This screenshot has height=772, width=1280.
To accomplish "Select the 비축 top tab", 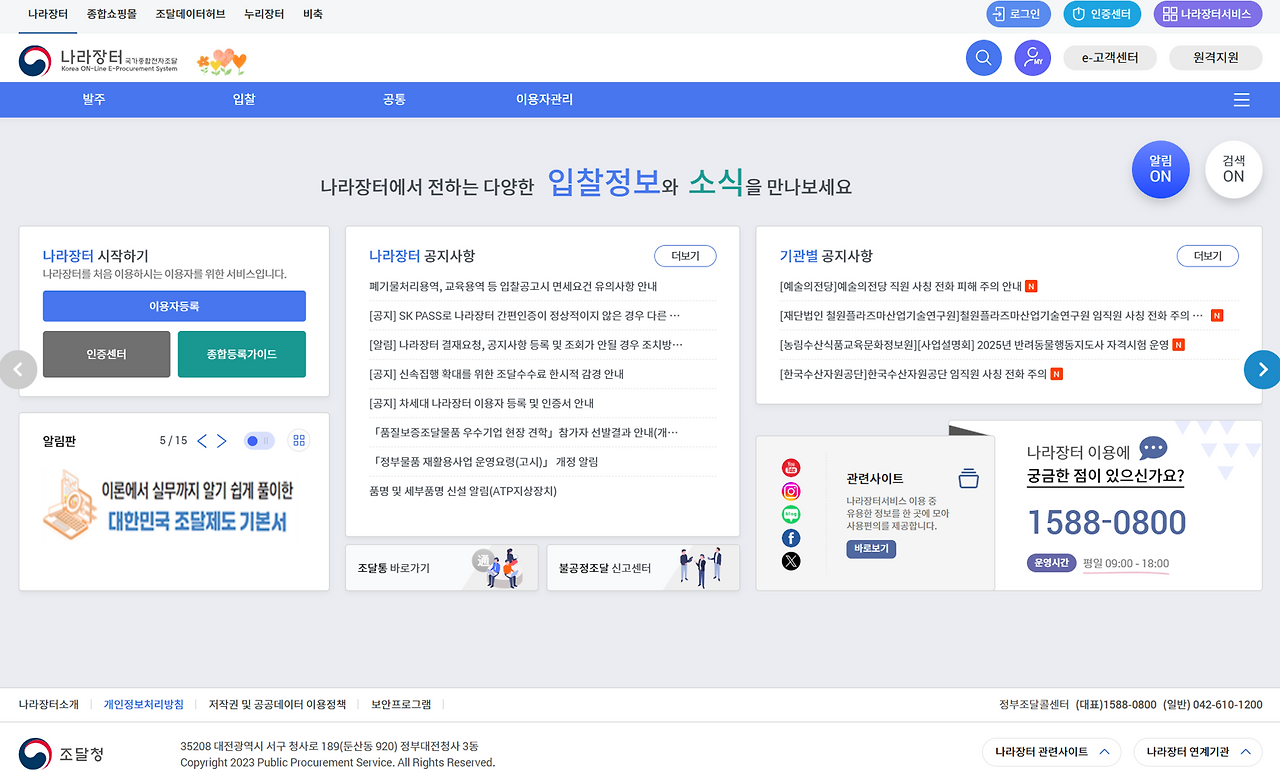I will point(312,15).
